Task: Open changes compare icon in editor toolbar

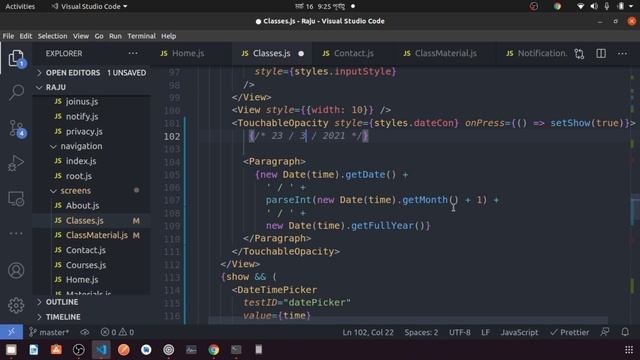Action: point(579,53)
